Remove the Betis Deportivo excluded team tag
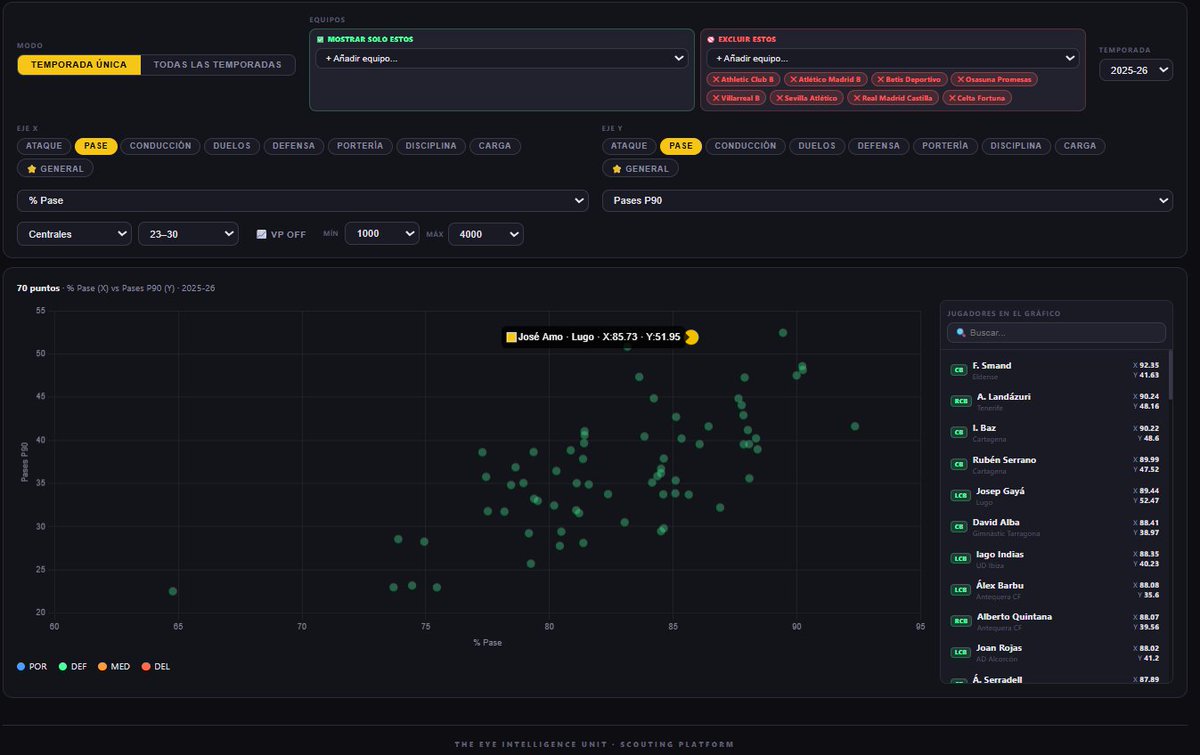The image size is (1200, 755). 908,79
